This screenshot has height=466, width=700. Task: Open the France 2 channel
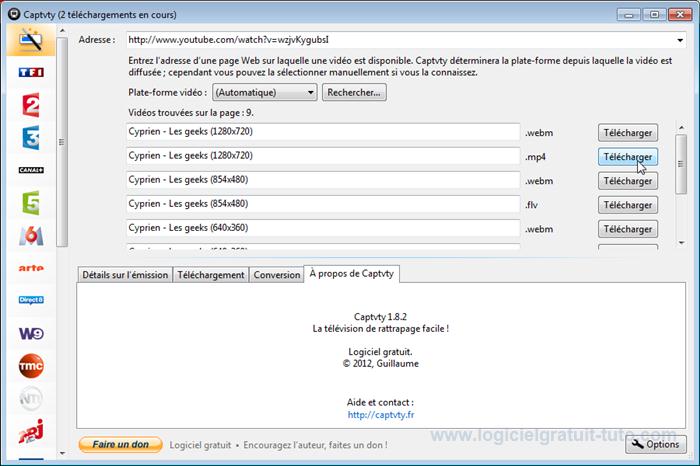[x=31, y=105]
